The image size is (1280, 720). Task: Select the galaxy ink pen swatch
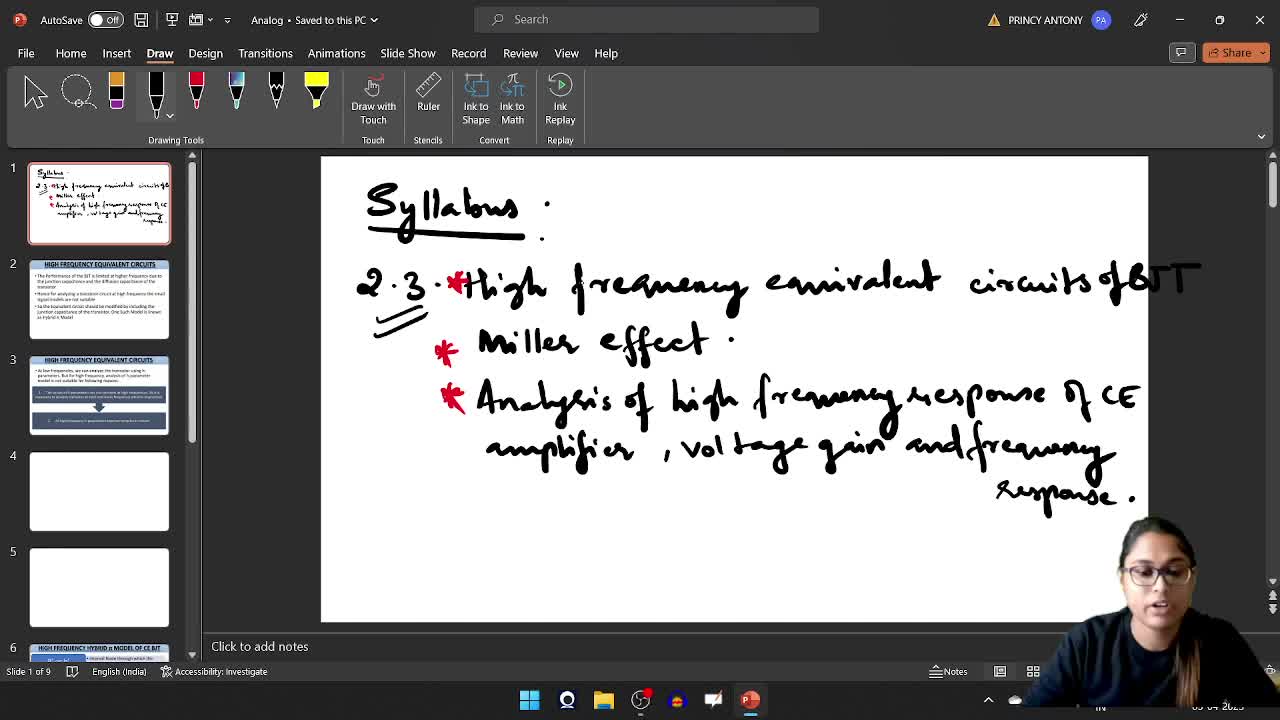tap(236, 92)
